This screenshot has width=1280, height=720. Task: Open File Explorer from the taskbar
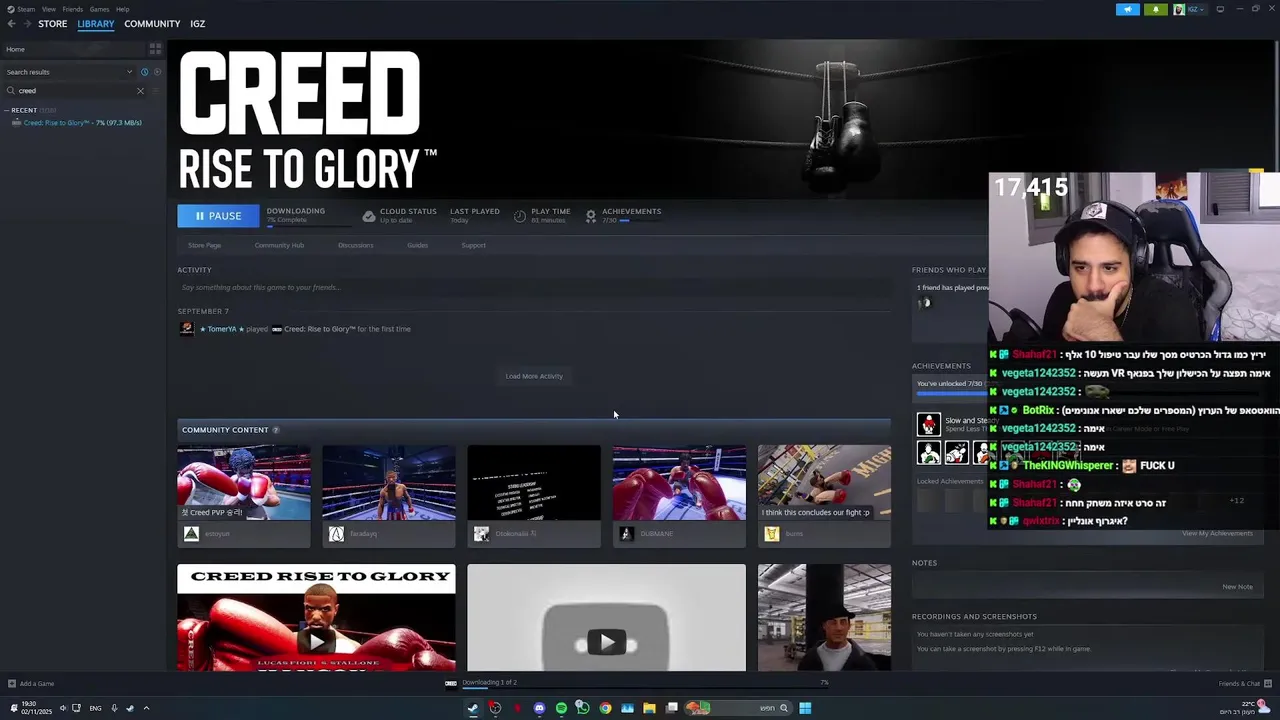click(x=649, y=708)
